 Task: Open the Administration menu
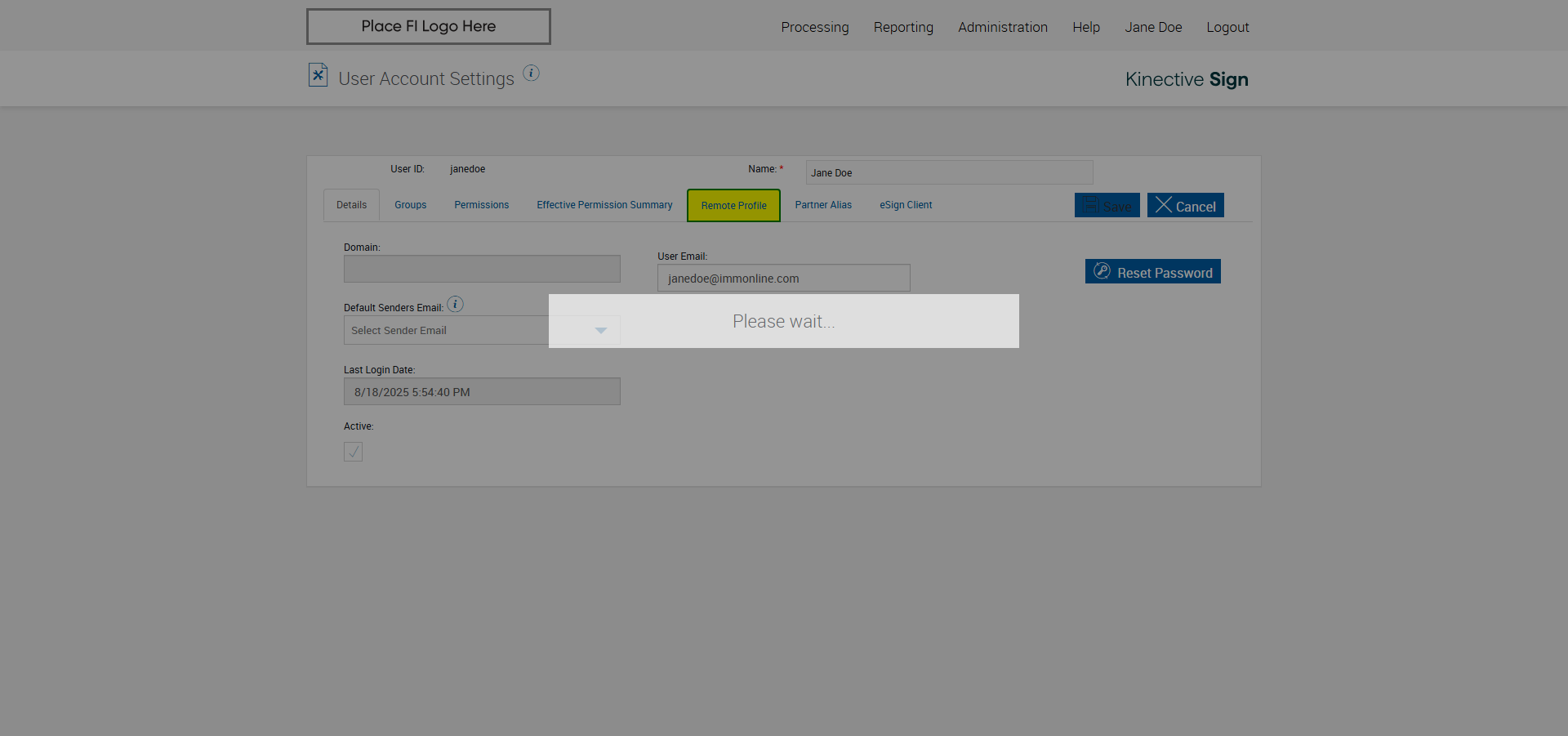click(1002, 27)
